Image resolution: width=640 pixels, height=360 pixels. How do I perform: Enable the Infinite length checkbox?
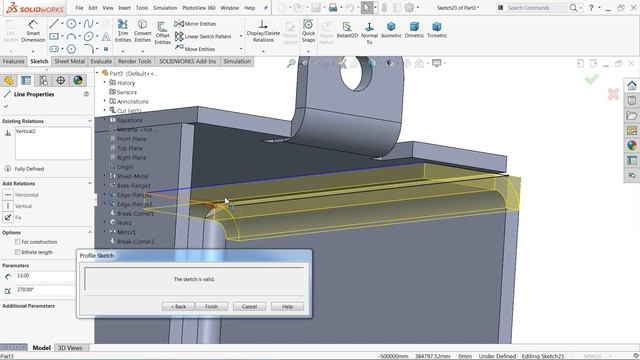point(18,252)
